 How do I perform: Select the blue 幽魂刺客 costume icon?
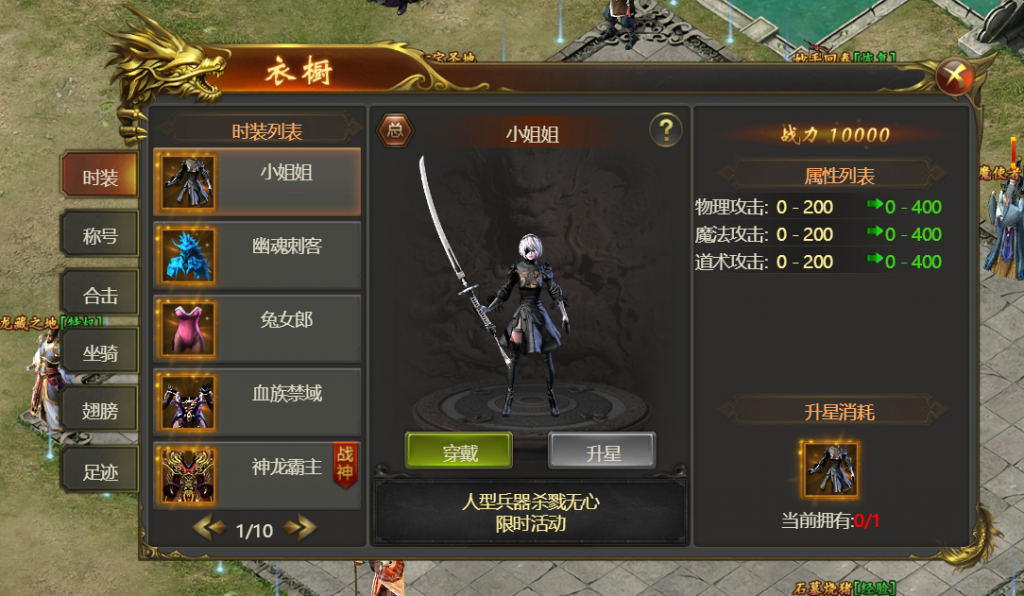pos(187,255)
